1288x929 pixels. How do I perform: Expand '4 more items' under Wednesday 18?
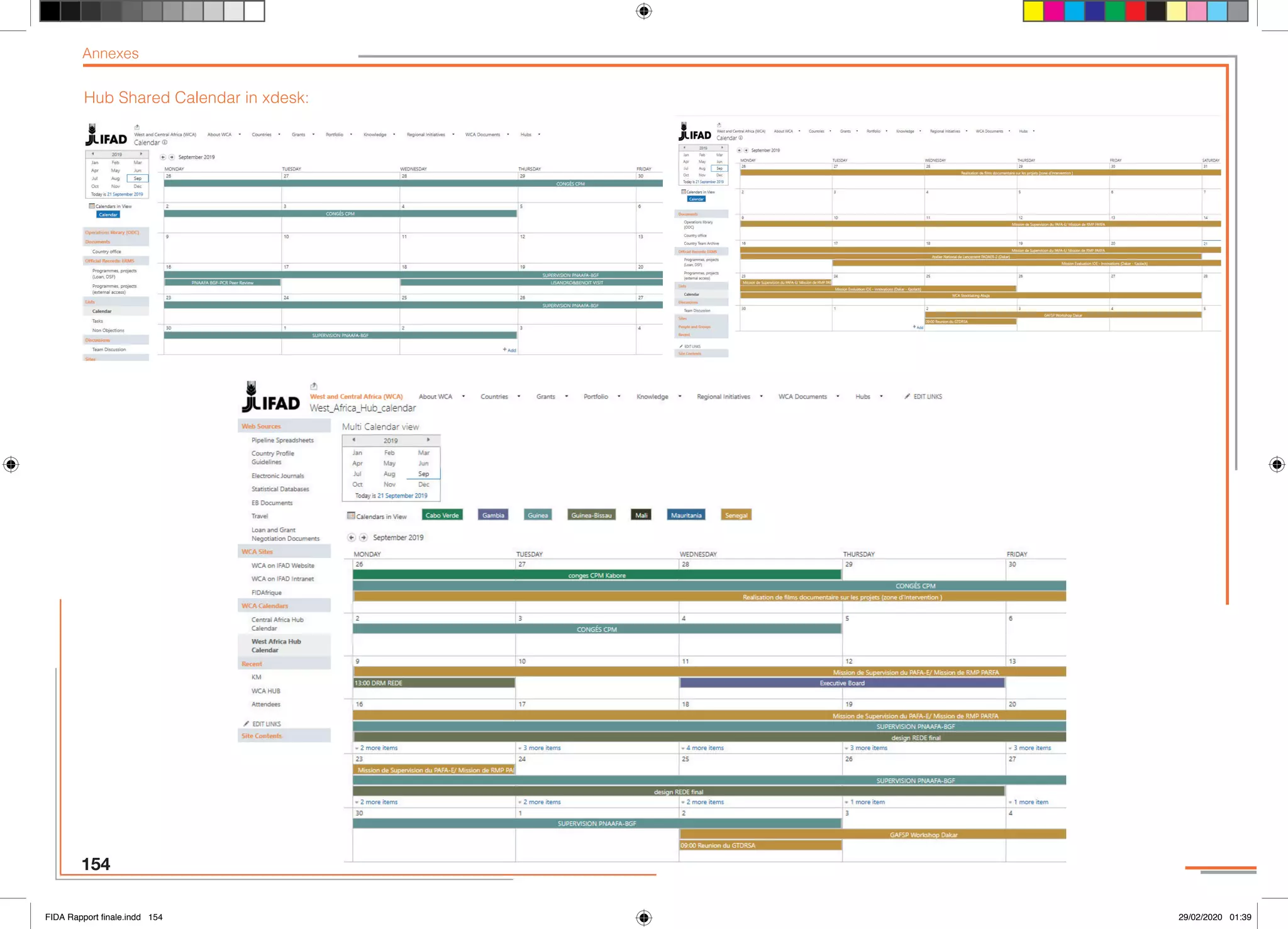704,748
